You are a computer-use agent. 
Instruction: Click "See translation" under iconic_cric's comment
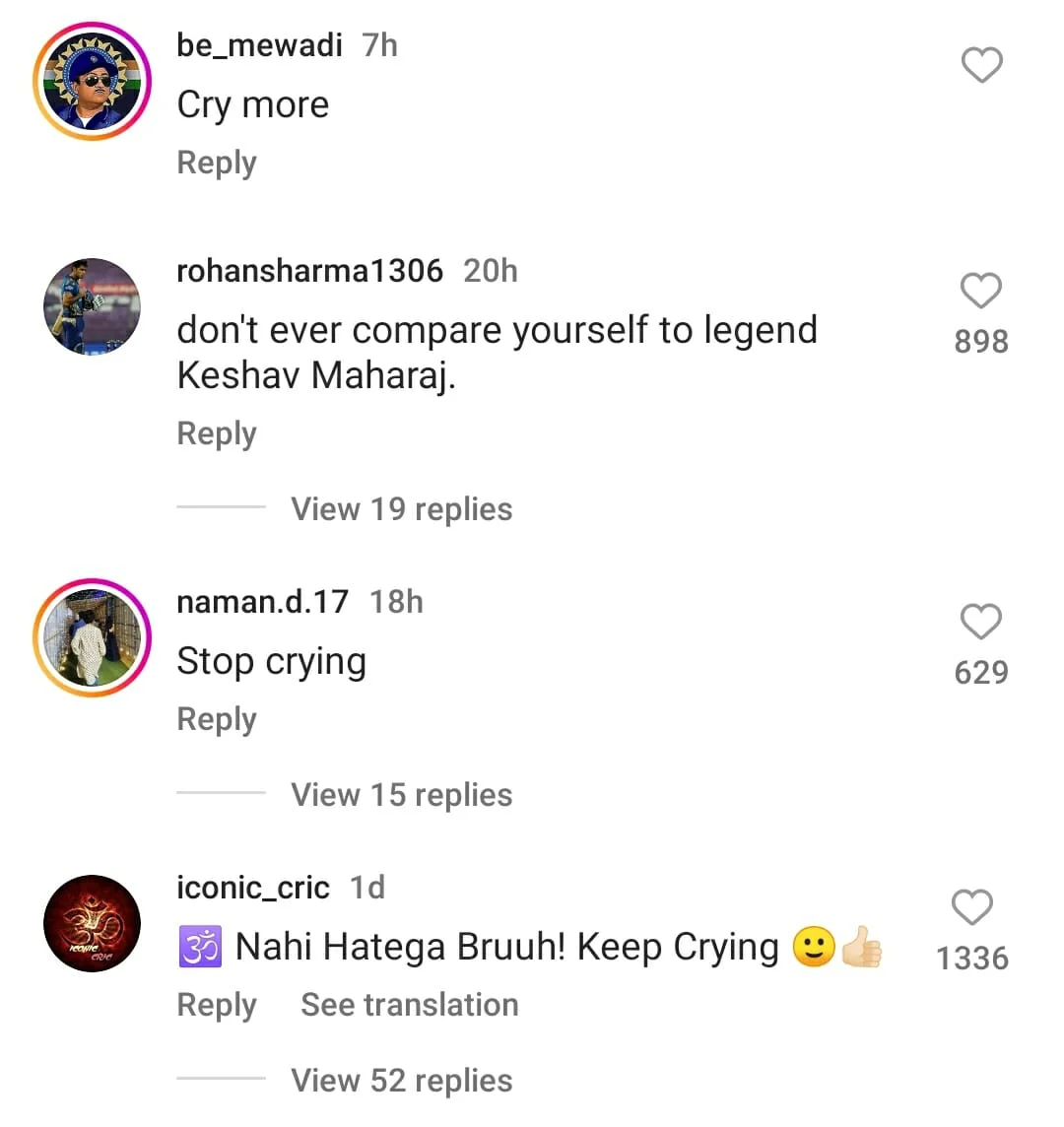tap(409, 1005)
